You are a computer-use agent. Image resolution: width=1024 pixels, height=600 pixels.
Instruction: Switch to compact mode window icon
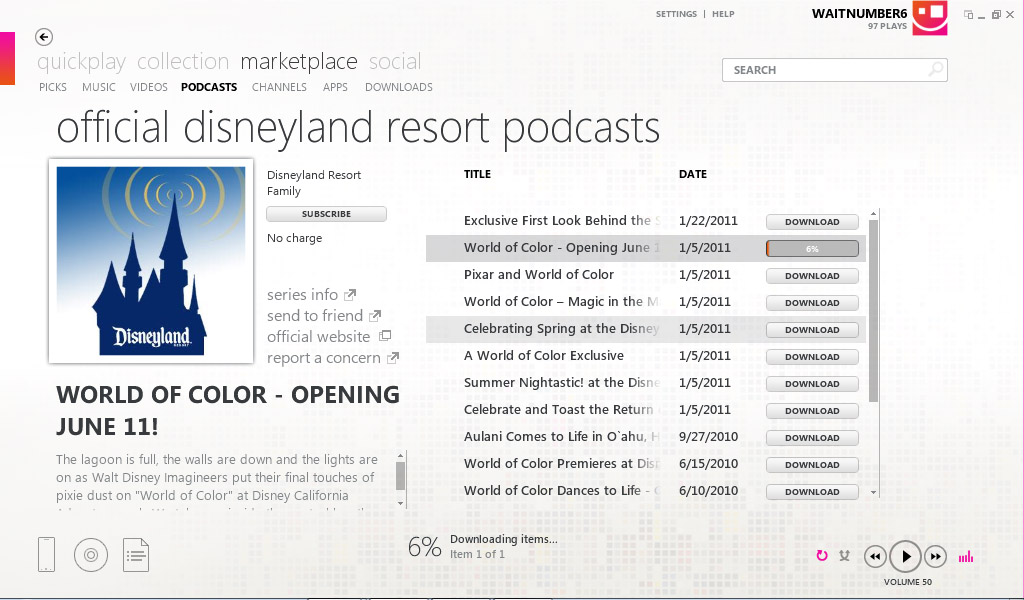click(968, 14)
